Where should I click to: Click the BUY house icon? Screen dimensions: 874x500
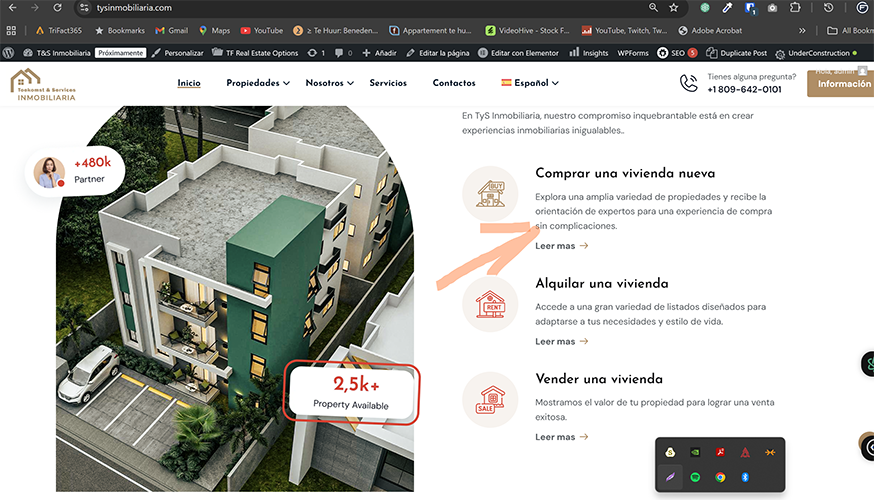coord(491,194)
